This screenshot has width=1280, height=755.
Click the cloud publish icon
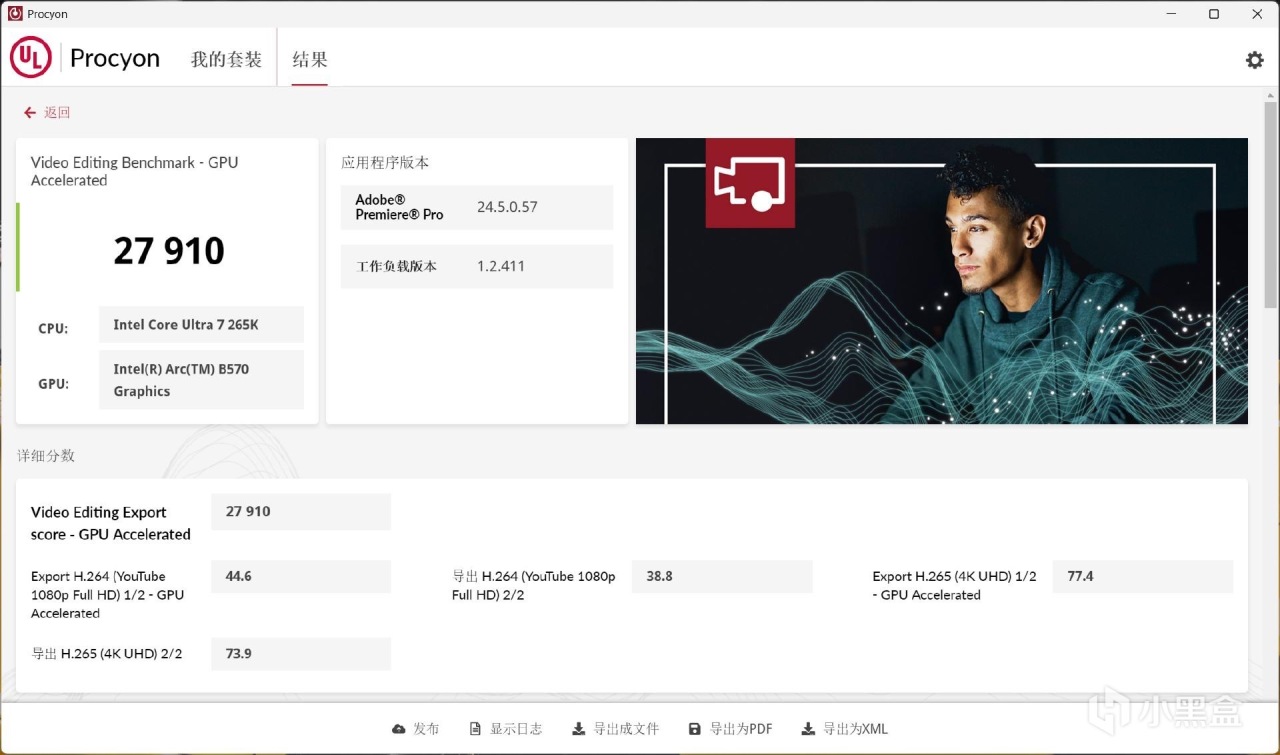pos(399,729)
